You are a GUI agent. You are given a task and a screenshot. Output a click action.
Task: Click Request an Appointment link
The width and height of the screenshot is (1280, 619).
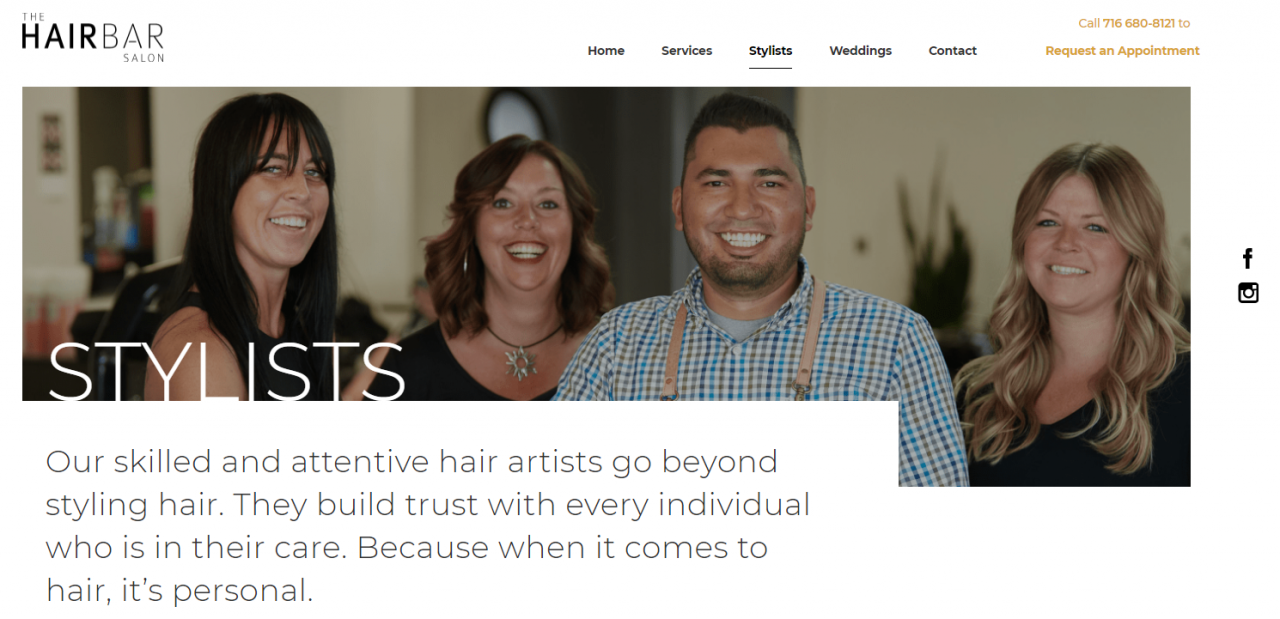click(1122, 51)
